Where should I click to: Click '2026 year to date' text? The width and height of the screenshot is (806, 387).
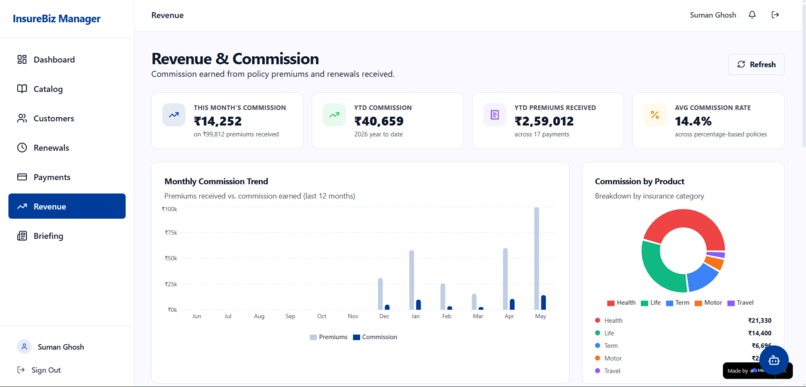[378, 134]
